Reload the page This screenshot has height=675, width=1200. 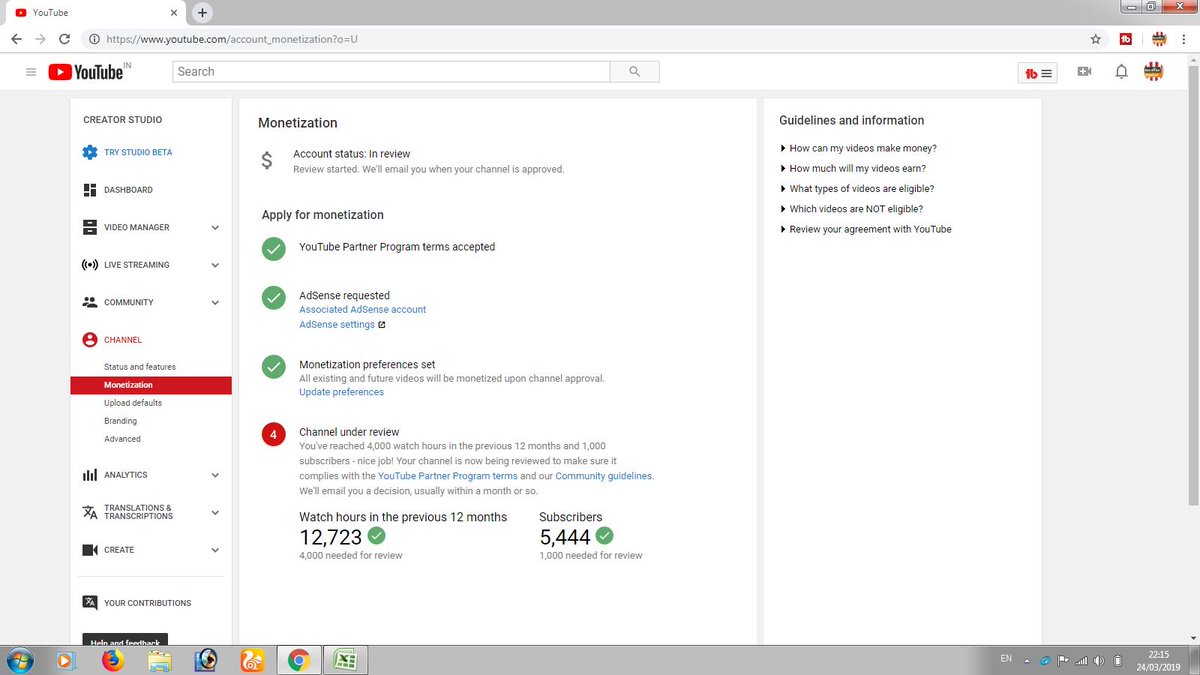64,39
